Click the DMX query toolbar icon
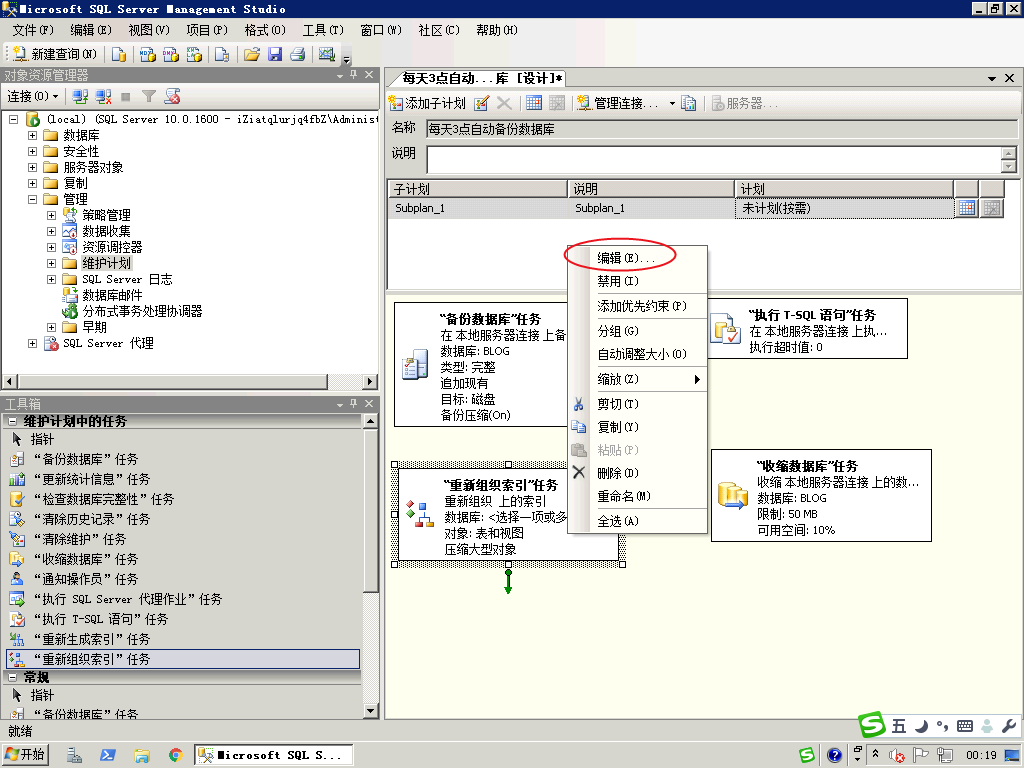The width and height of the screenshot is (1024, 768). (171, 54)
